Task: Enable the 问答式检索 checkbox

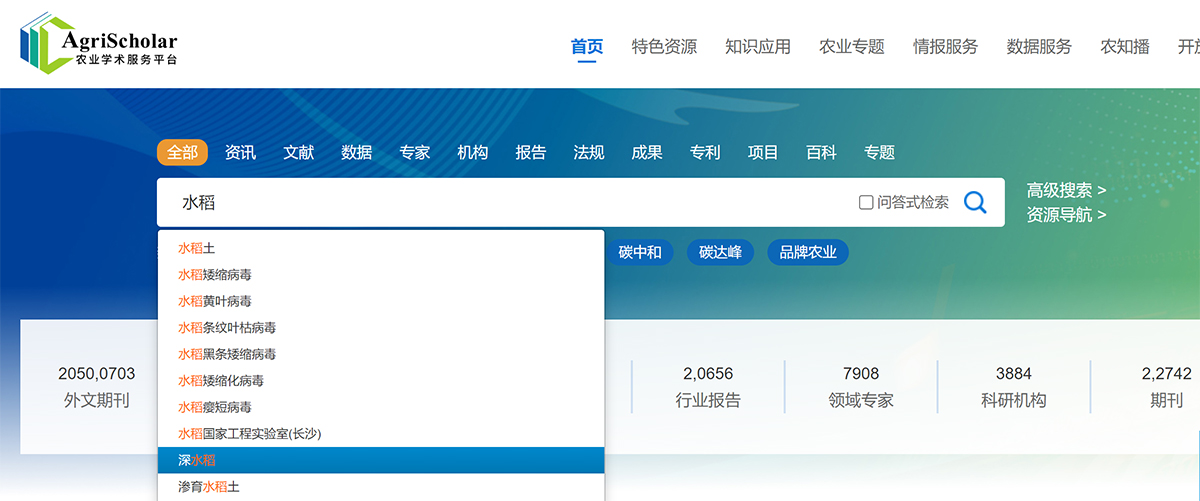Action: pos(866,203)
